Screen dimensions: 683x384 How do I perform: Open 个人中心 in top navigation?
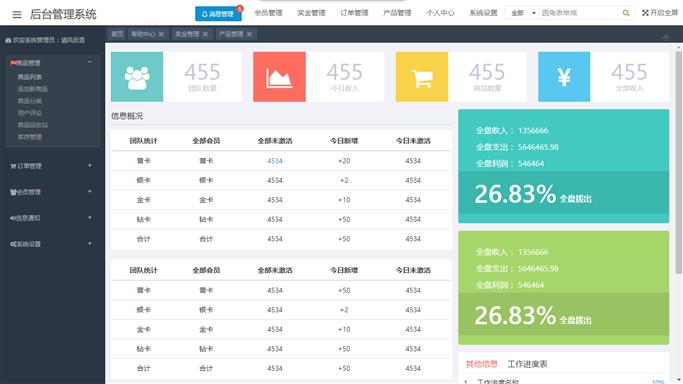440,13
